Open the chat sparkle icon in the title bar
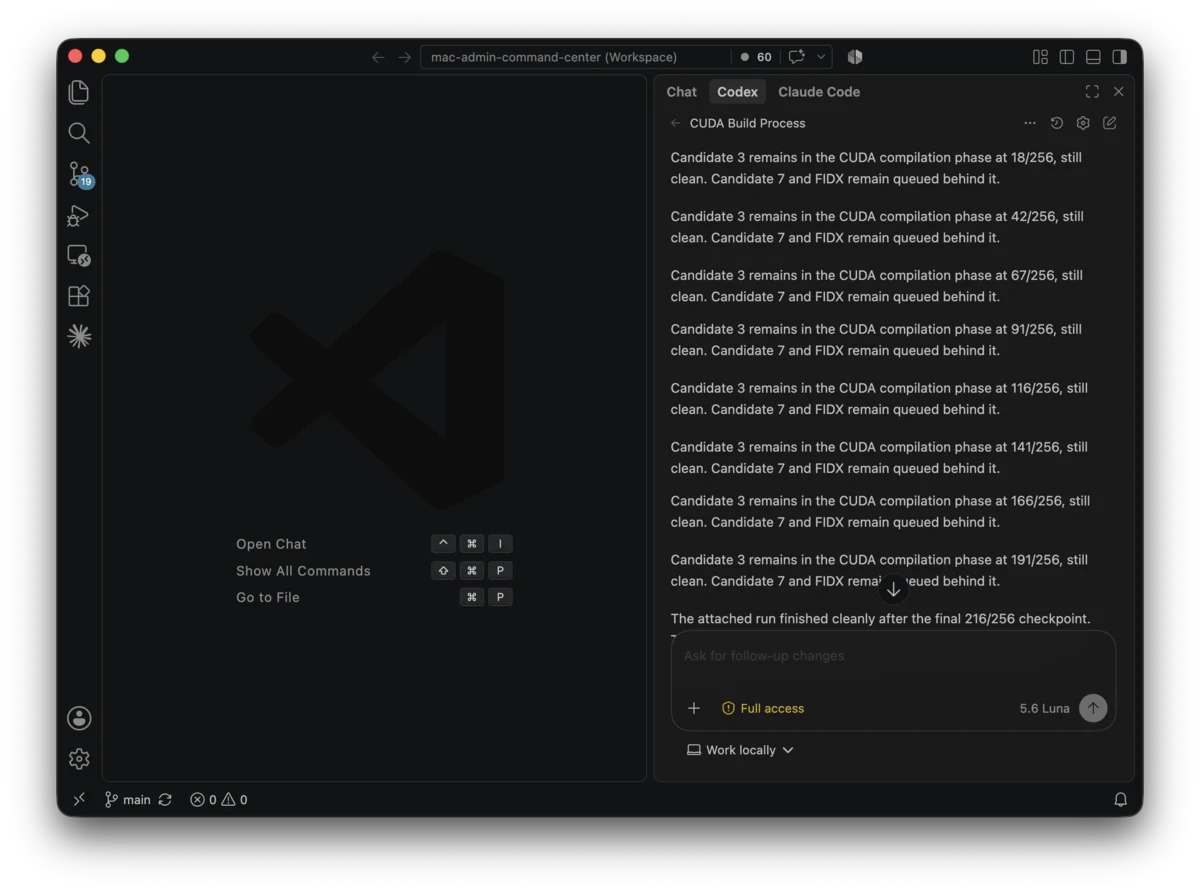This screenshot has width=1200, height=892. (797, 57)
